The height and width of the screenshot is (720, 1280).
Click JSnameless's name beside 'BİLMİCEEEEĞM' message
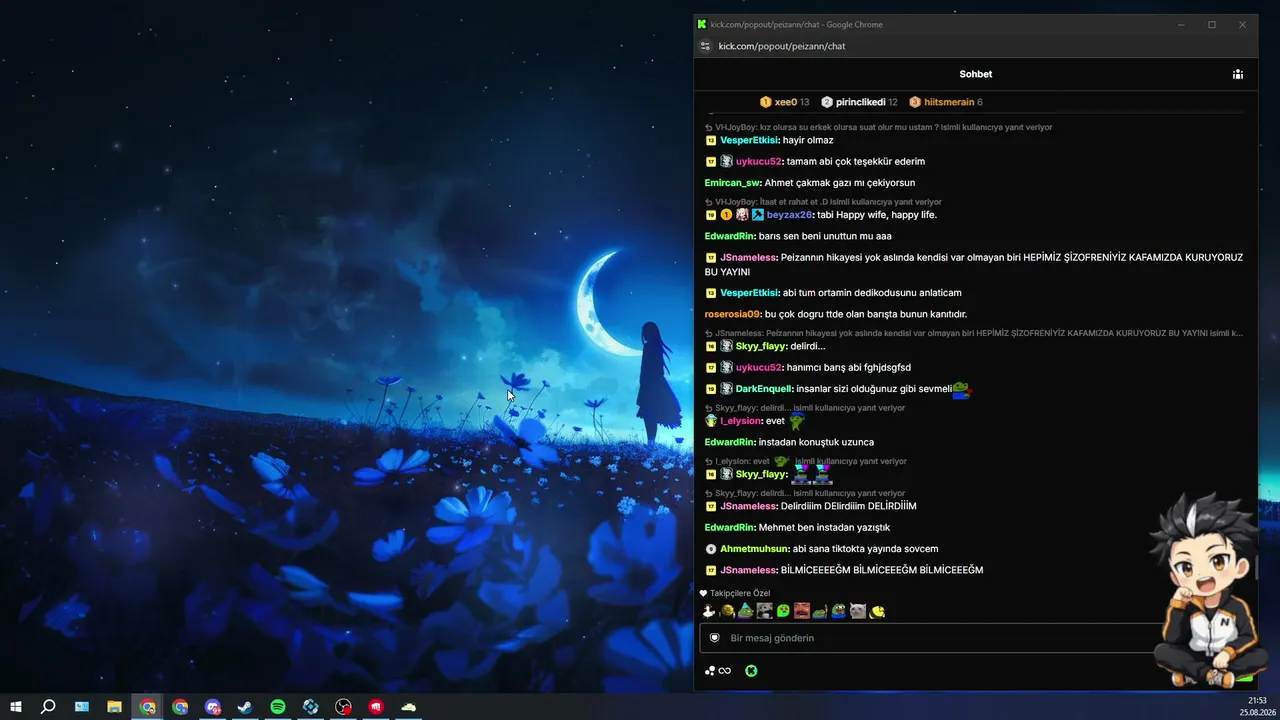click(748, 570)
